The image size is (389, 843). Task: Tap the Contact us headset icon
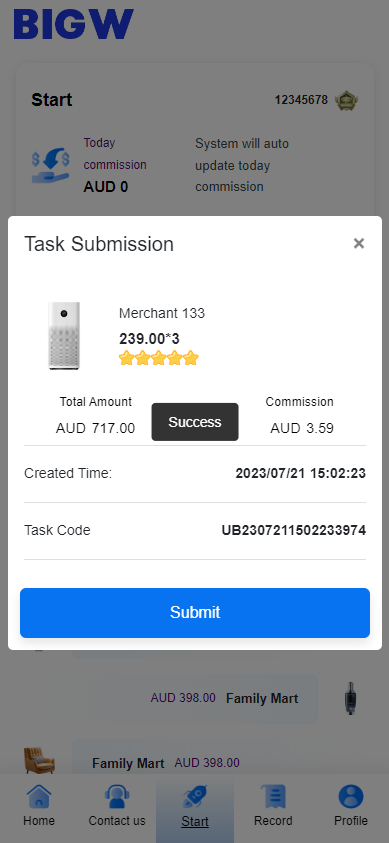coord(117,797)
